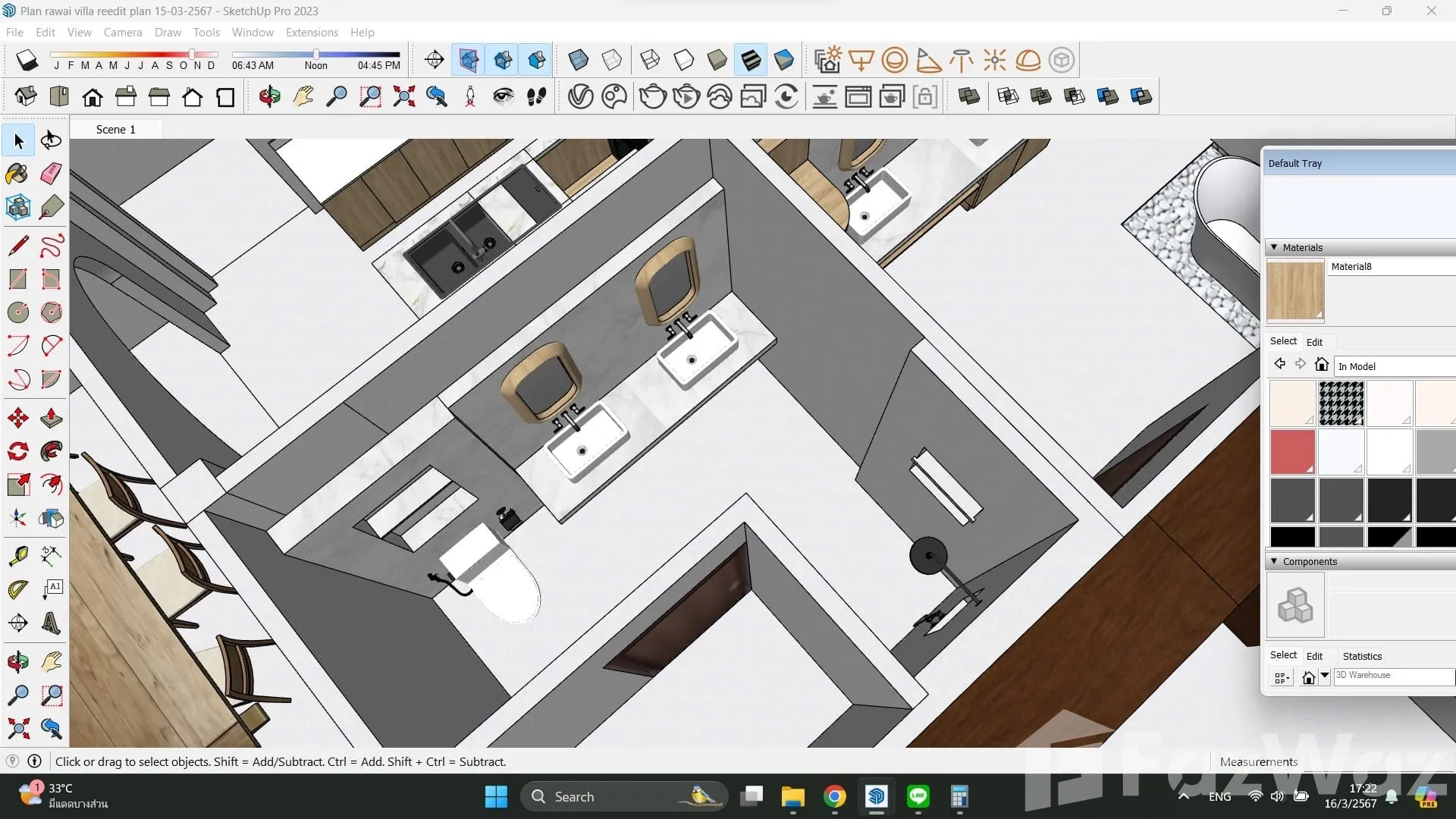1456x819 pixels.
Task: Switch to Scene 1 tab
Action: pyautogui.click(x=115, y=129)
